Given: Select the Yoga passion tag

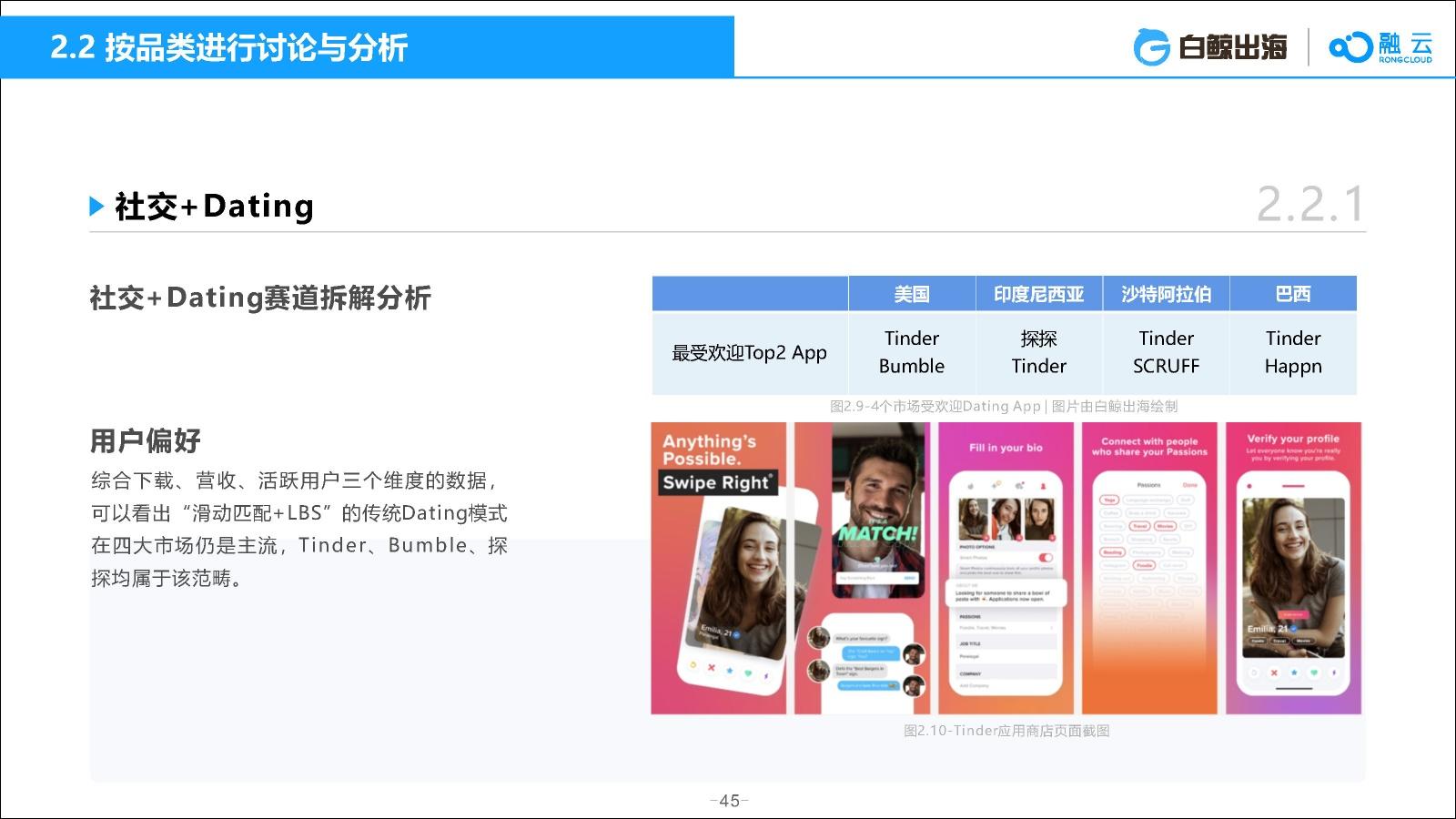Looking at the screenshot, I should point(1109,500).
